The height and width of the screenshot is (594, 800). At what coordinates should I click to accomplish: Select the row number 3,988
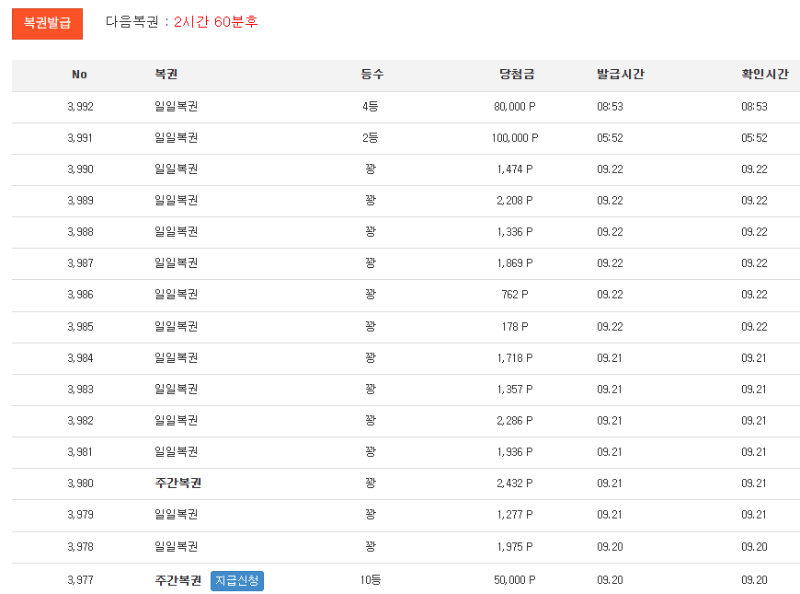81,232
